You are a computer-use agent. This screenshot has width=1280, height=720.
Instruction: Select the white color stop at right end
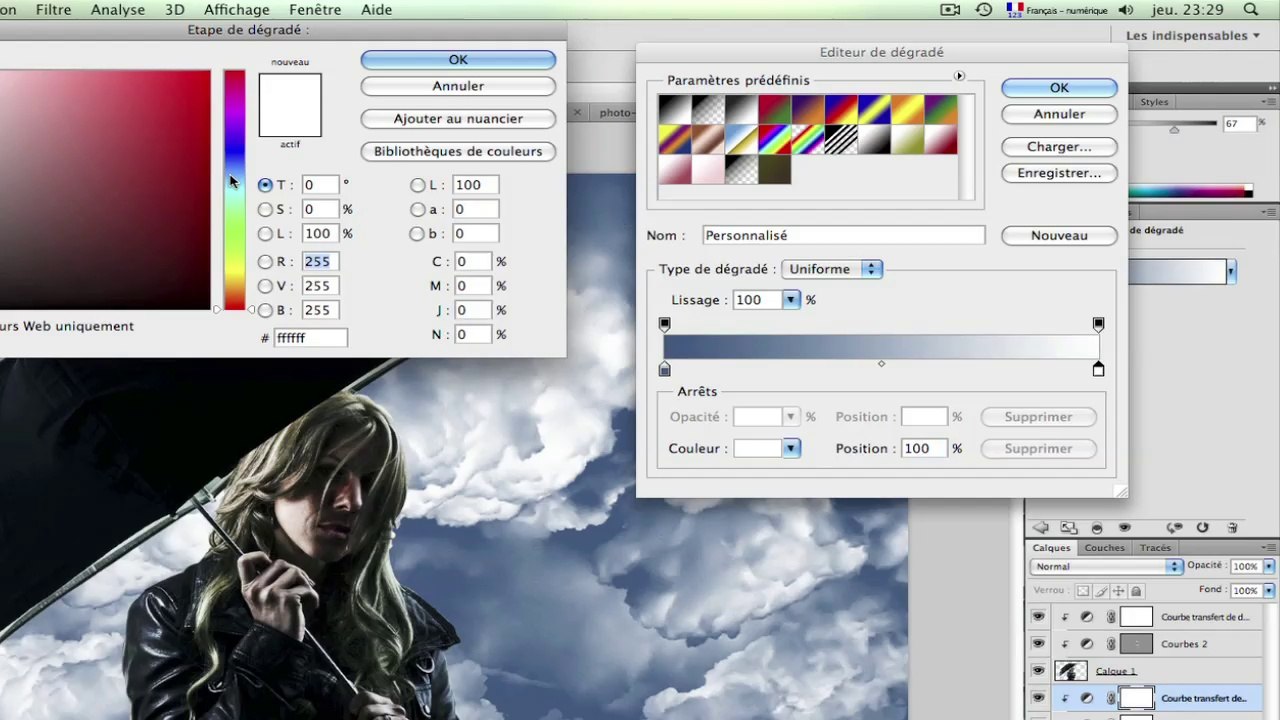1098,369
